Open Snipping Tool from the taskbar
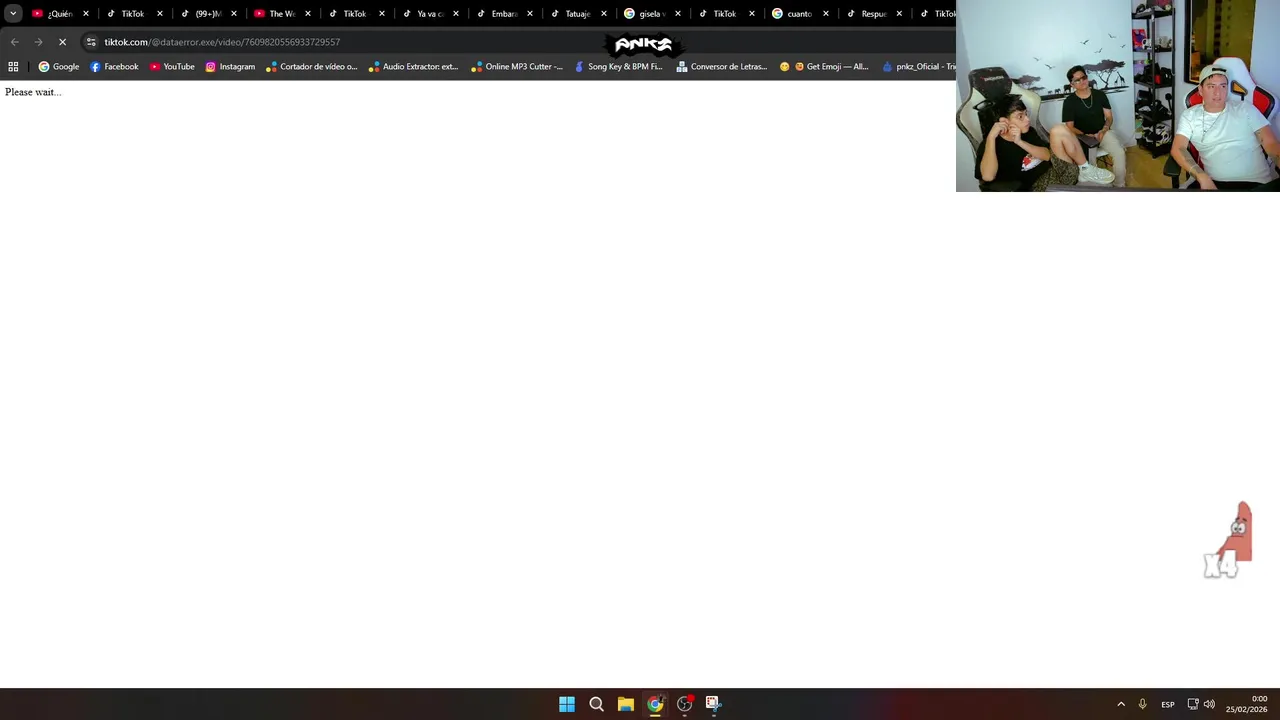Image resolution: width=1280 pixels, height=720 pixels. click(713, 704)
